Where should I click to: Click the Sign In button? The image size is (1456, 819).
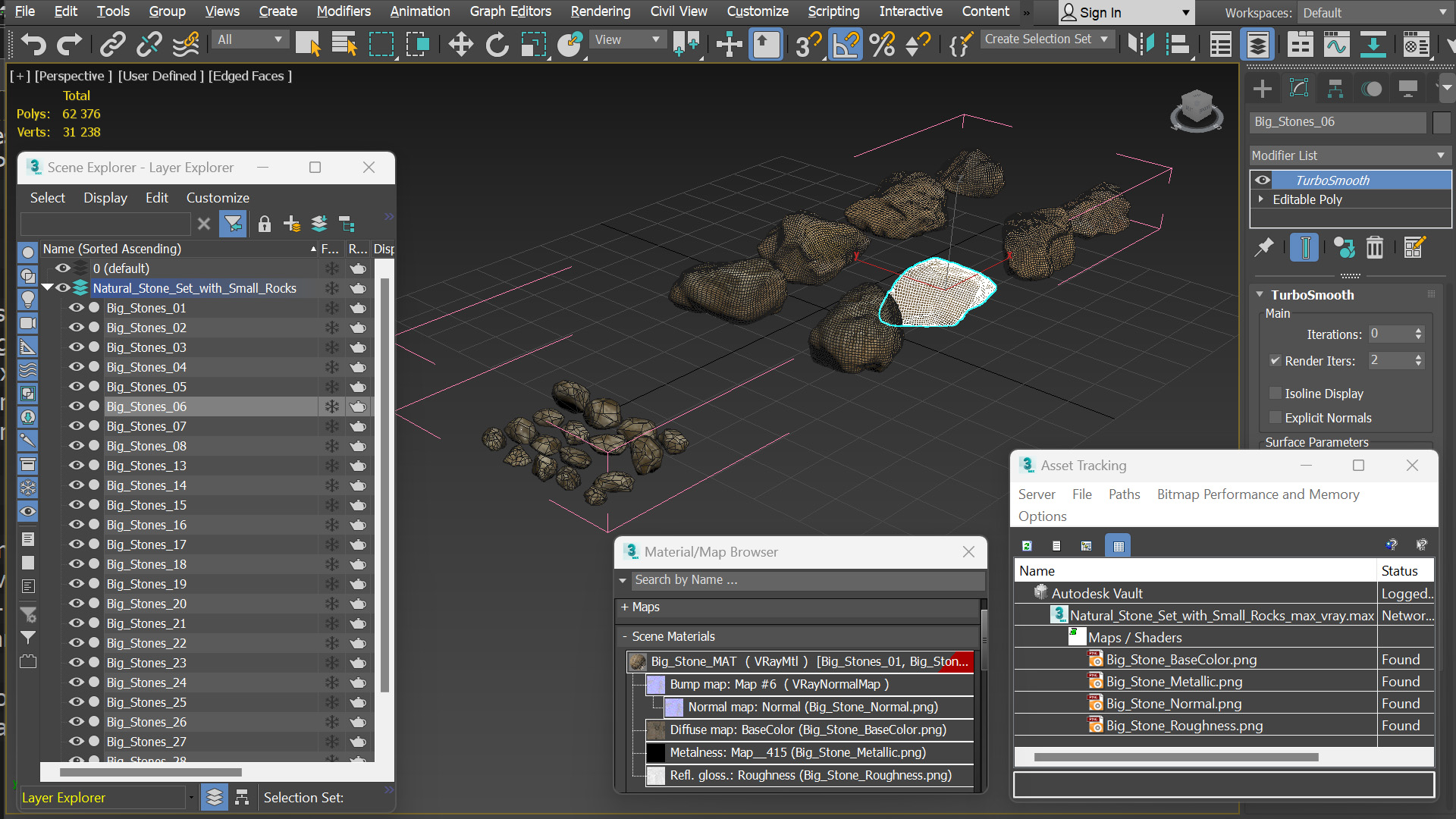click(x=1126, y=13)
